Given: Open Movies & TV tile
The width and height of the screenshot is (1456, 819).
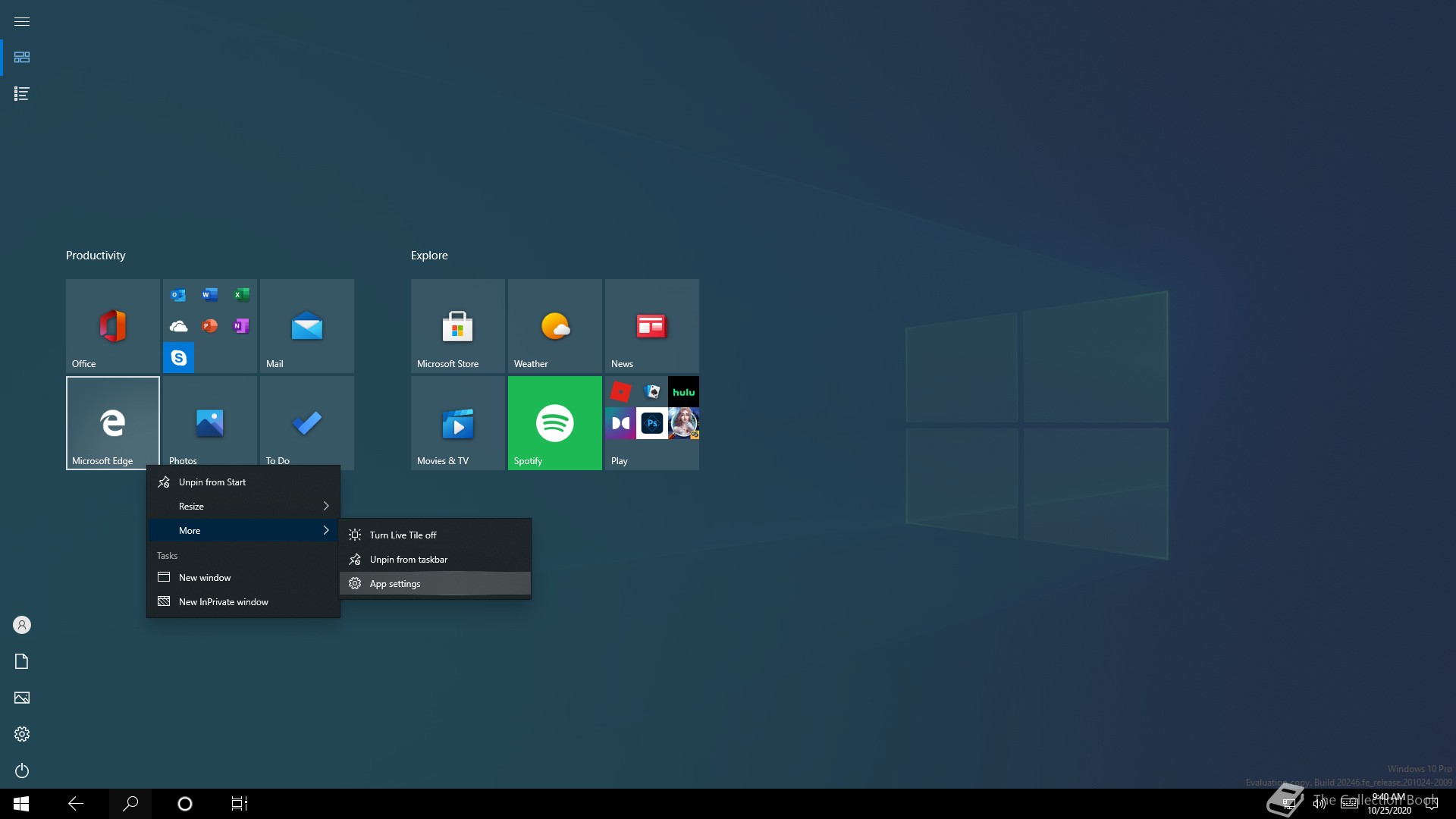Looking at the screenshot, I should point(457,422).
